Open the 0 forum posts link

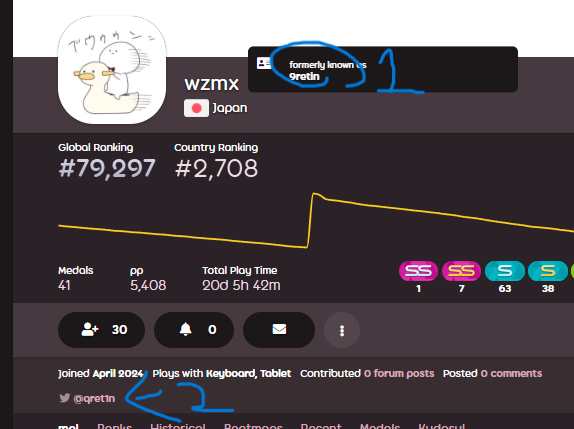[x=399, y=373]
